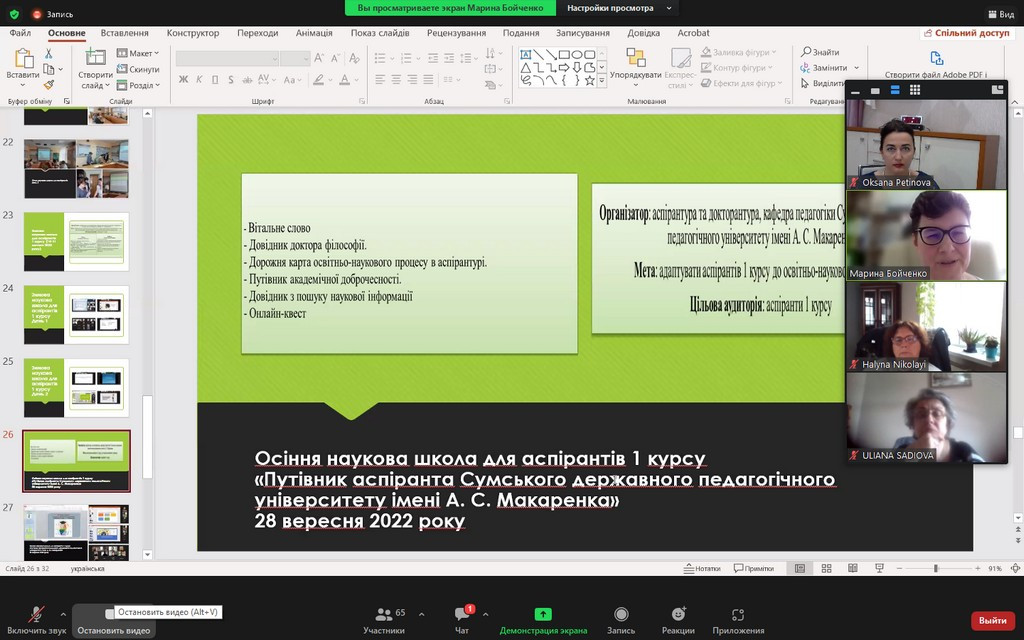Click the text highlight color icon
The image size is (1024, 640).
(319, 80)
